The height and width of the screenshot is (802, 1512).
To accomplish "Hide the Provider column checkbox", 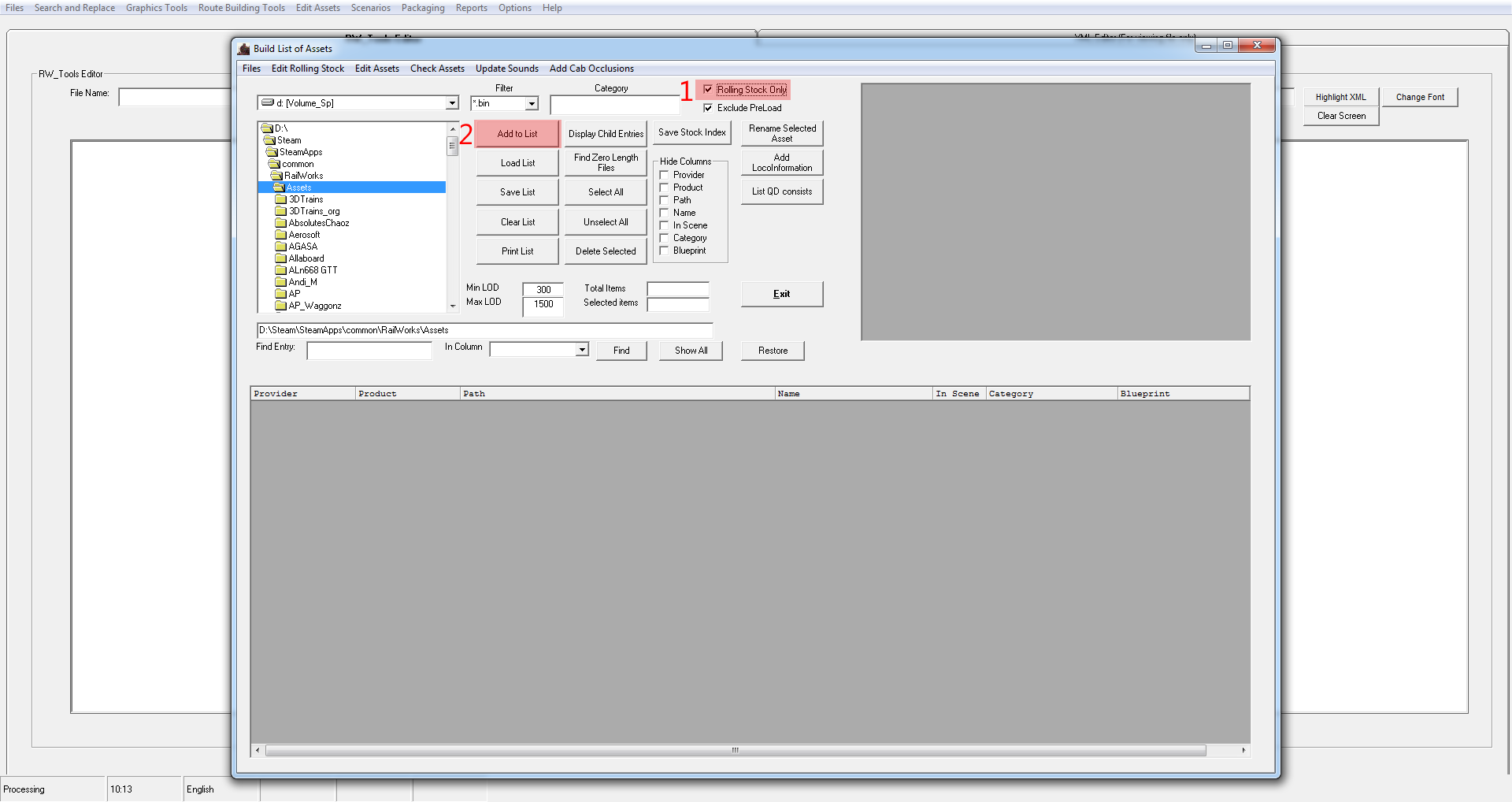I will (x=664, y=175).
